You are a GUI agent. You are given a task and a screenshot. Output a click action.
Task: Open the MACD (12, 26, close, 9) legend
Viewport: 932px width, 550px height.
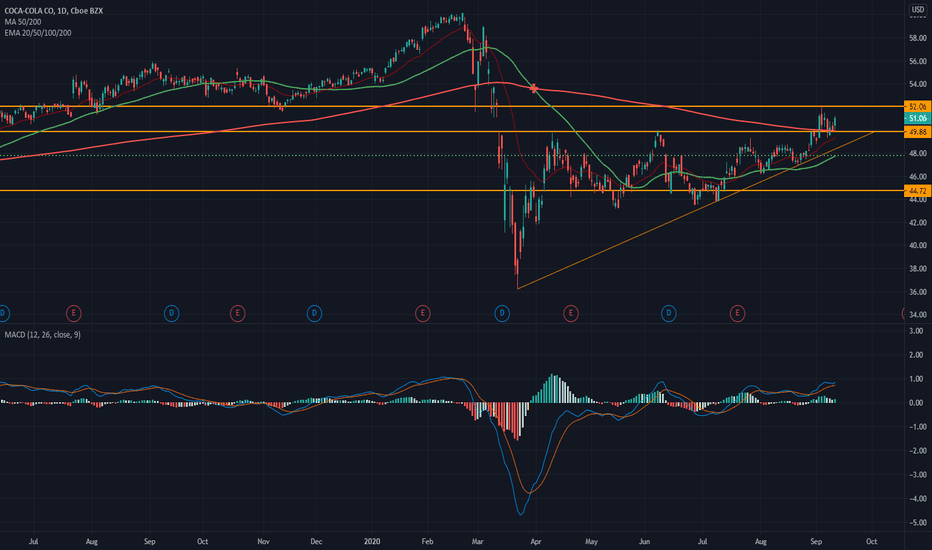tap(42, 335)
